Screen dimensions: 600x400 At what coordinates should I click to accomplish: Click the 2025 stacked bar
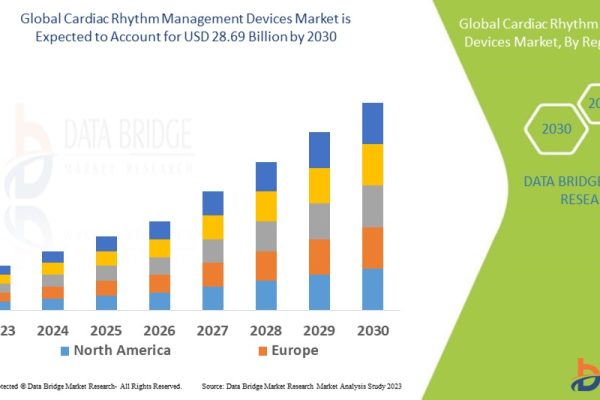tap(106, 273)
